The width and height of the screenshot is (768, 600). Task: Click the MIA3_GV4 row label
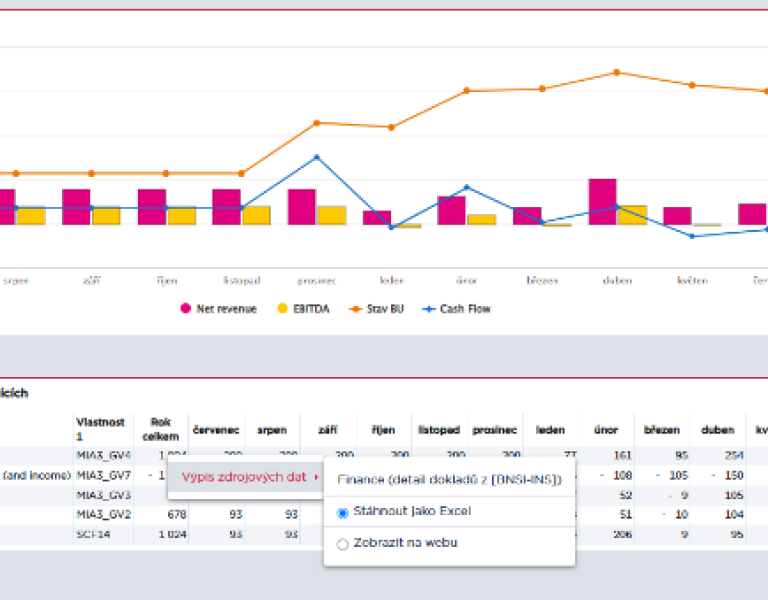(103, 455)
